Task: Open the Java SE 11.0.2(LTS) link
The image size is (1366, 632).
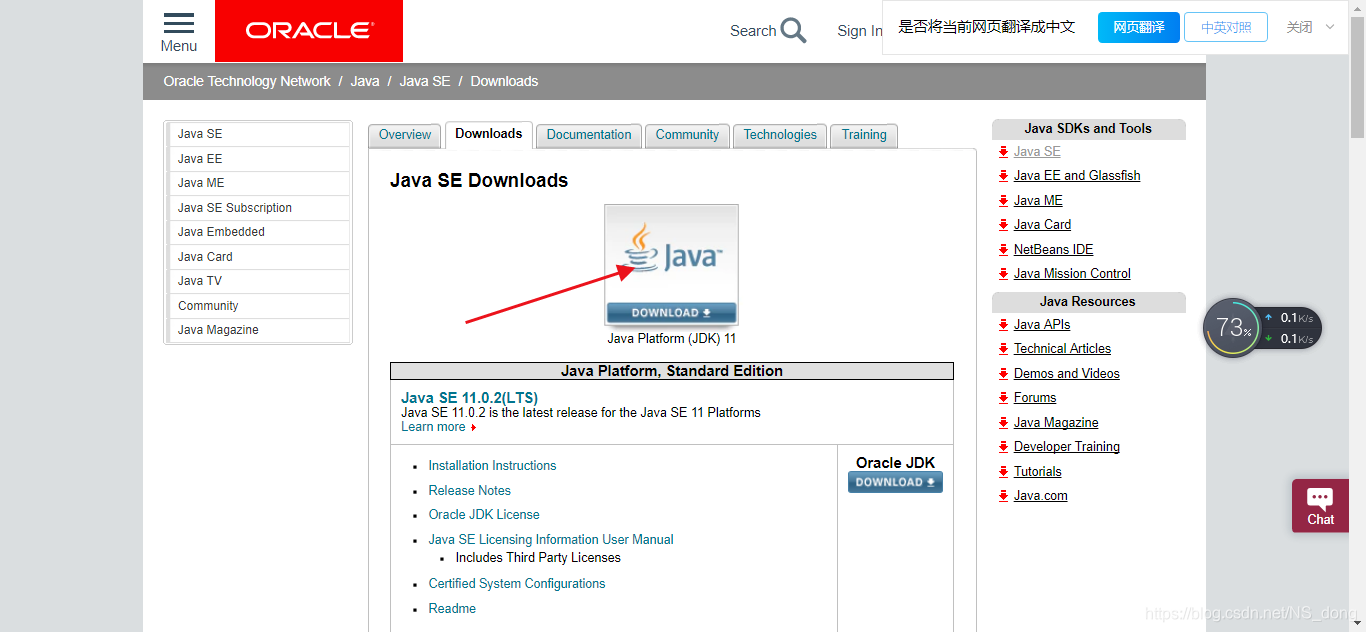Action: point(469,398)
